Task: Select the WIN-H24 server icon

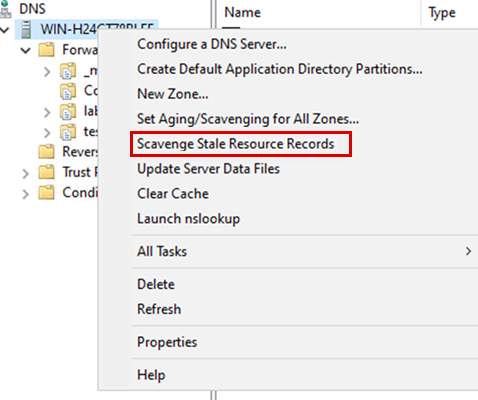Action: tap(26, 29)
